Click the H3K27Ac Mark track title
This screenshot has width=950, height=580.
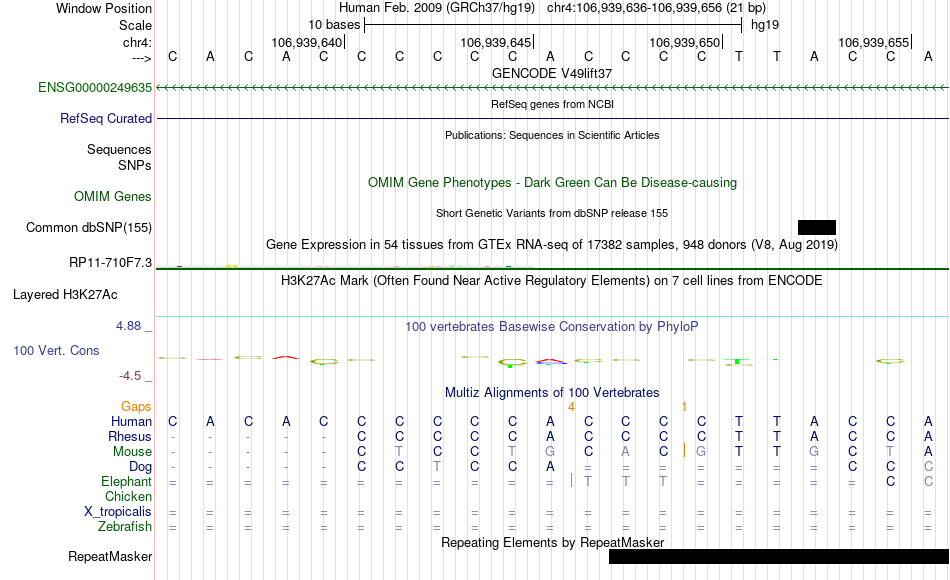click(x=552, y=281)
